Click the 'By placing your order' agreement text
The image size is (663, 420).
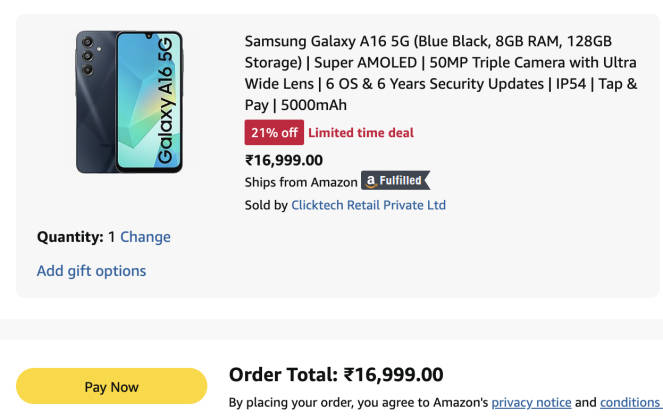coord(357,402)
